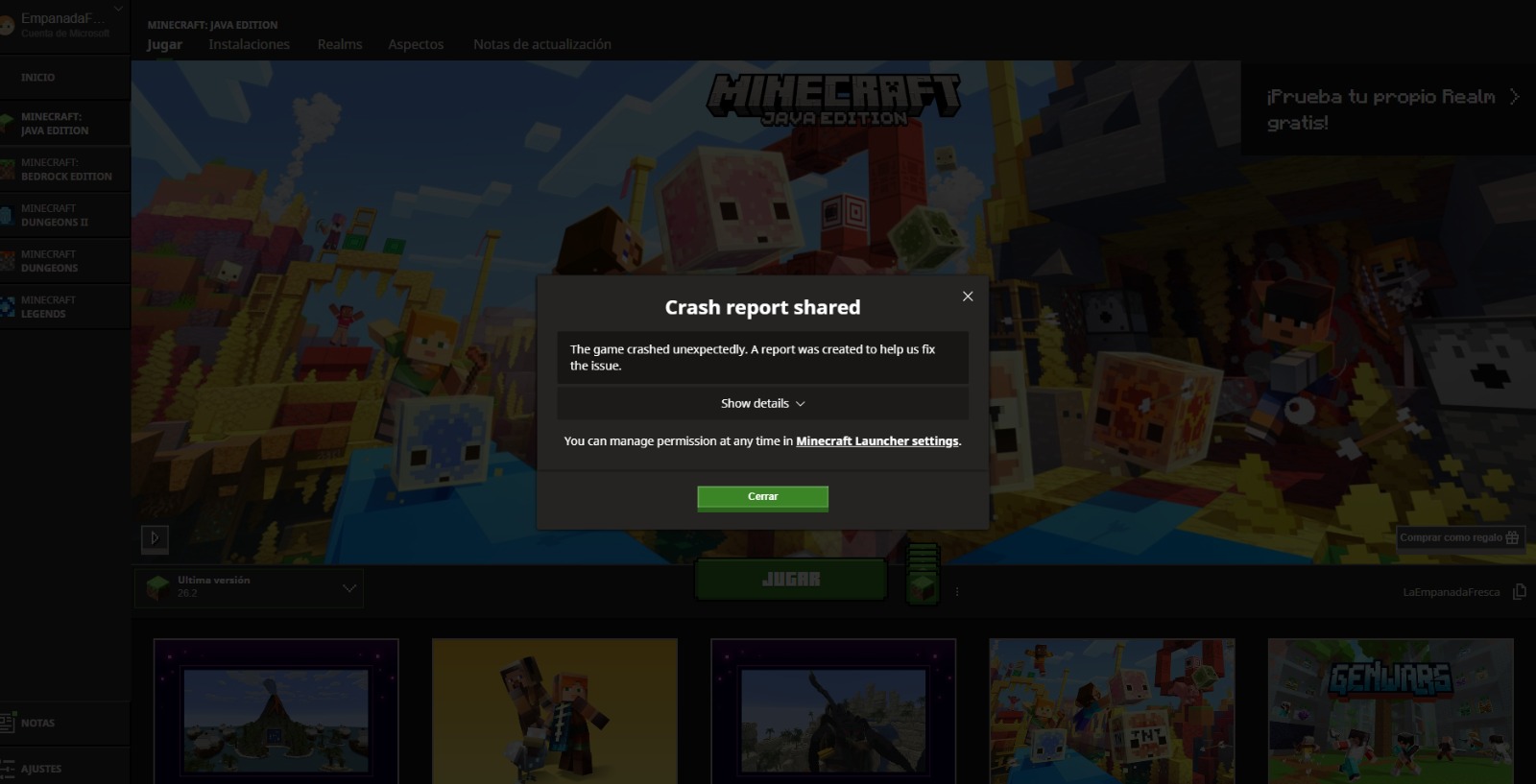Click the Realm promo banner arrow
This screenshot has width=1536, height=784.
click(1514, 97)
